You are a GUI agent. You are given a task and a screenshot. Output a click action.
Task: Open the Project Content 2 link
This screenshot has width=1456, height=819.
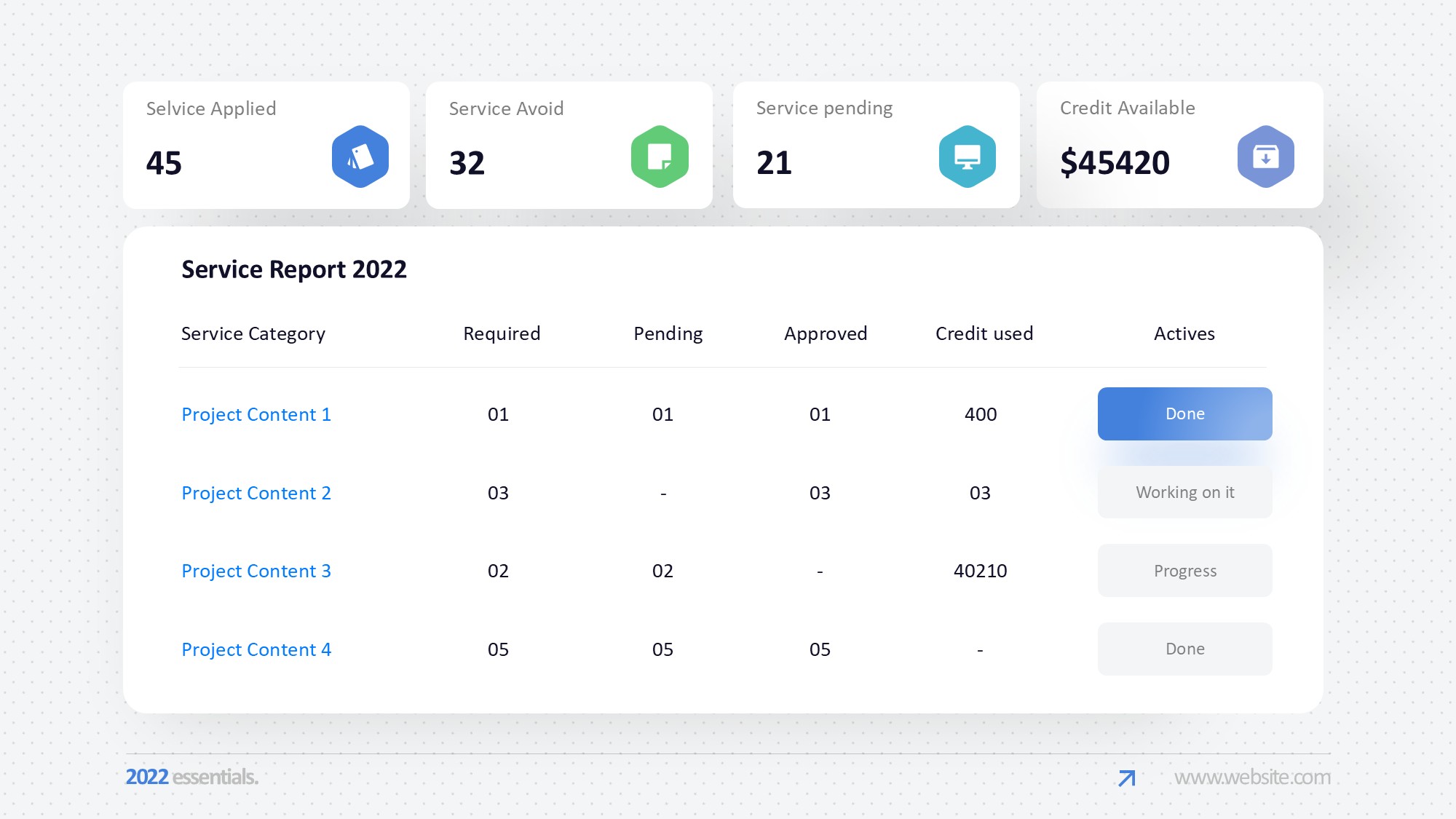[x=256, y=493]
